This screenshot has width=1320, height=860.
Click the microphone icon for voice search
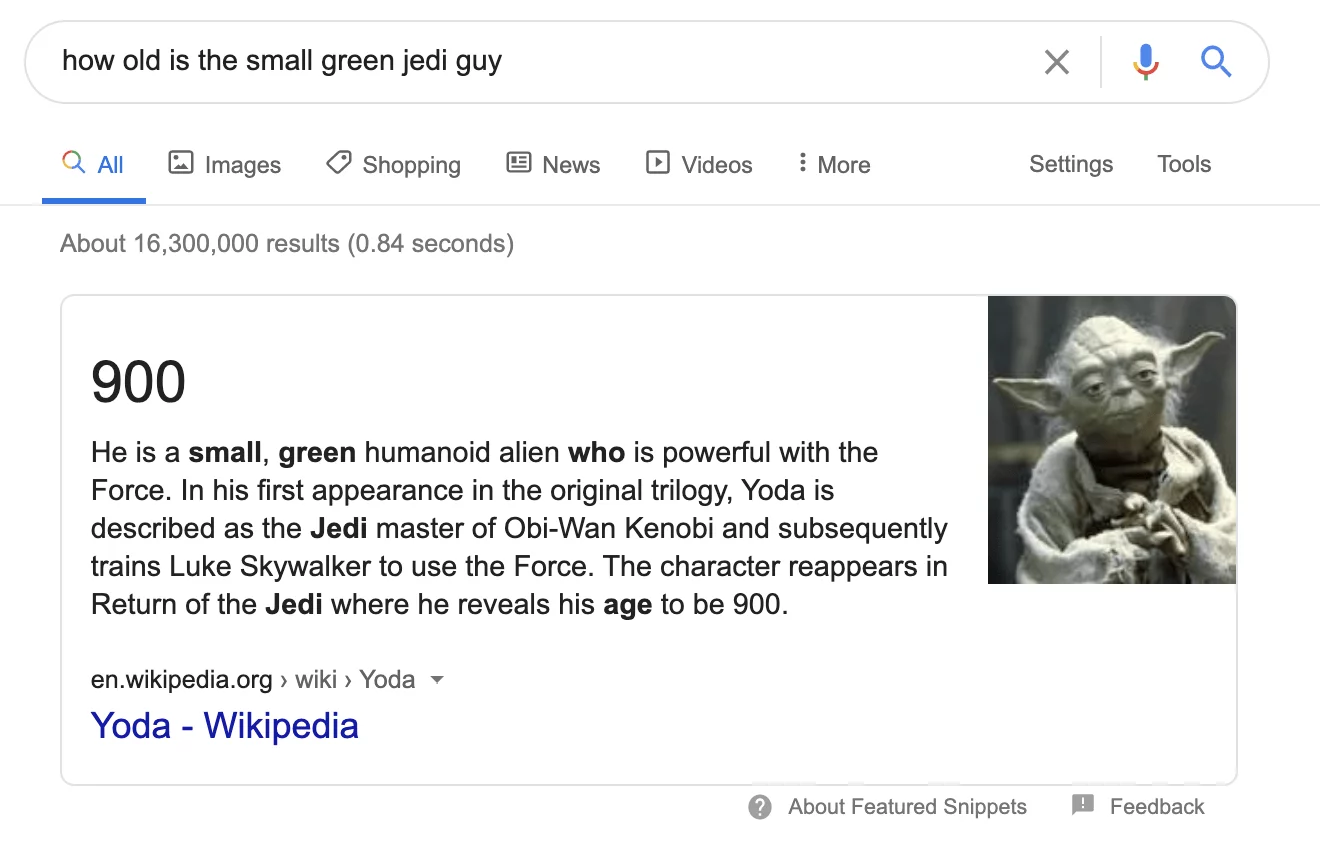click(x=1144, y=61)
